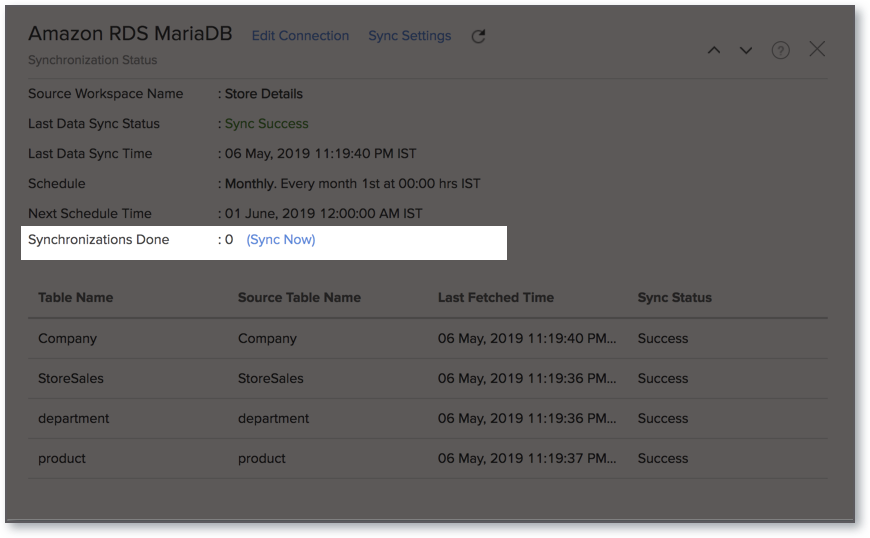Click the Store Details workspace name value
The image size is (870, 538).
[264, 94]
